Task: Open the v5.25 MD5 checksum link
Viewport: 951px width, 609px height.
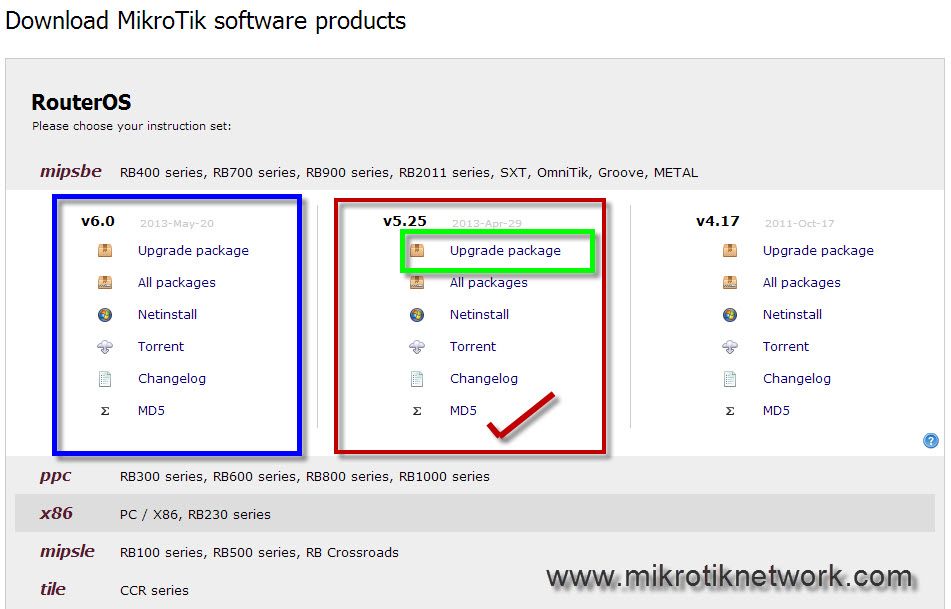Action: click(463, 411)
